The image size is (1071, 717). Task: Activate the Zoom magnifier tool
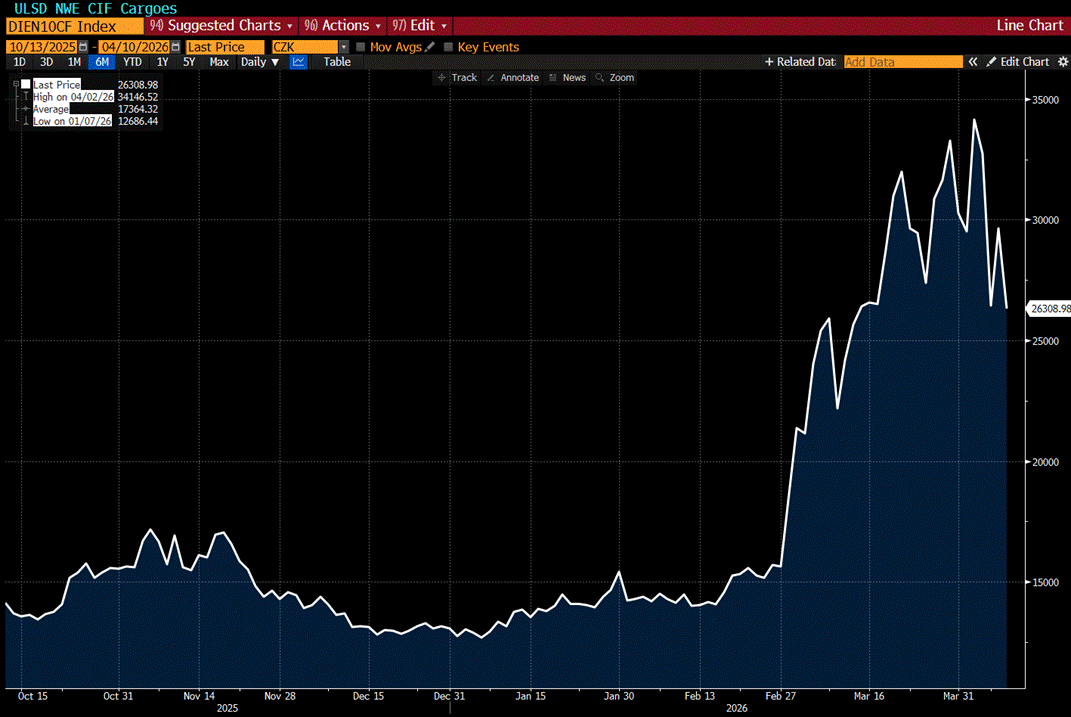(614, 78)
